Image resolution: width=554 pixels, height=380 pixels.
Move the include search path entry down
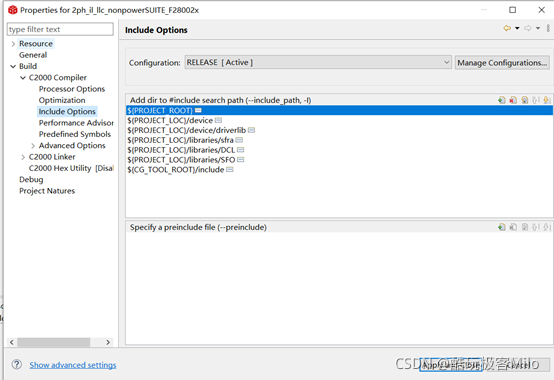(x=547, y=100)
